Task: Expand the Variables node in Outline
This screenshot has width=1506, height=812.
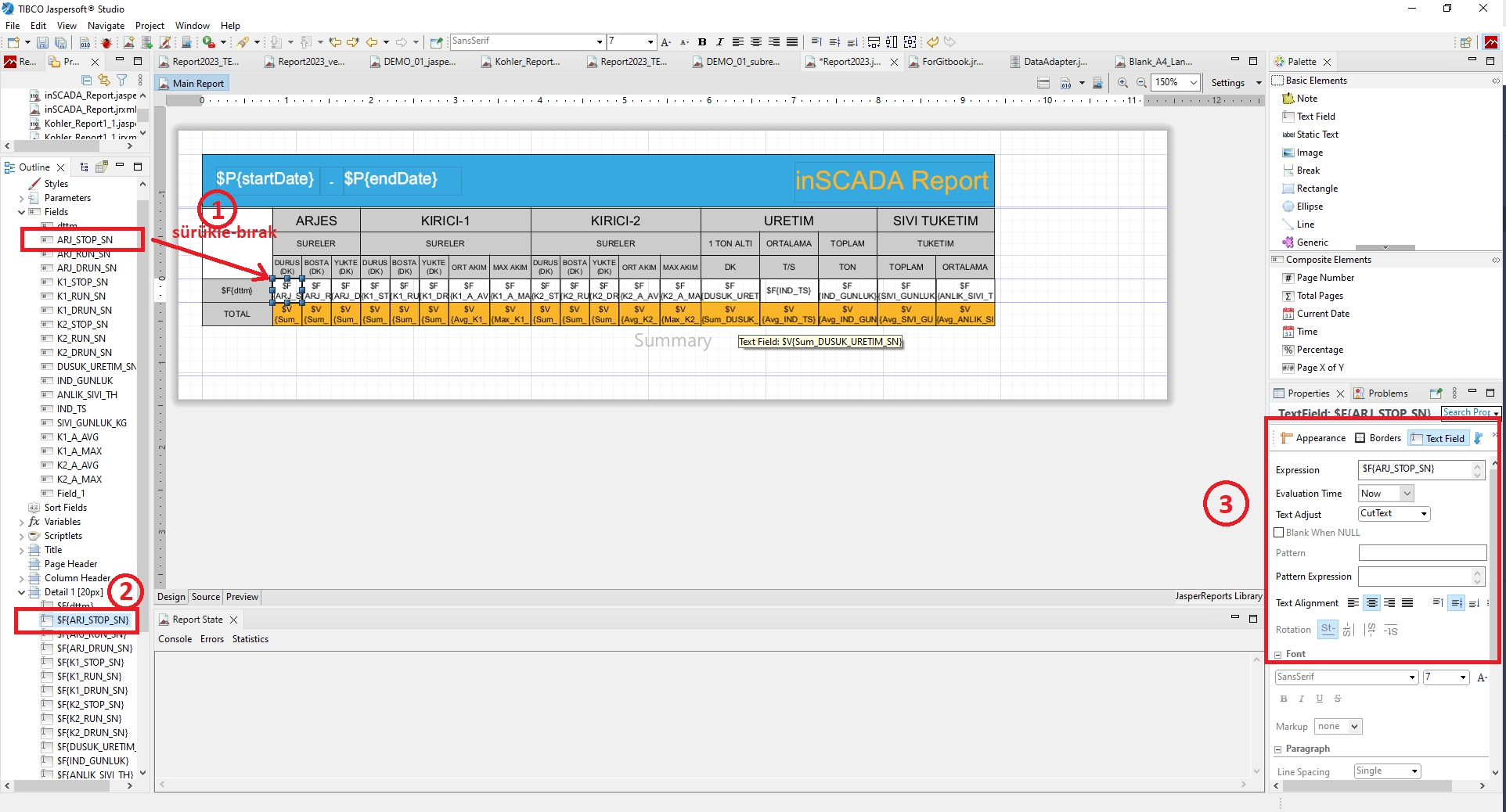Action: pyautogui.click(x=21, y=522)
